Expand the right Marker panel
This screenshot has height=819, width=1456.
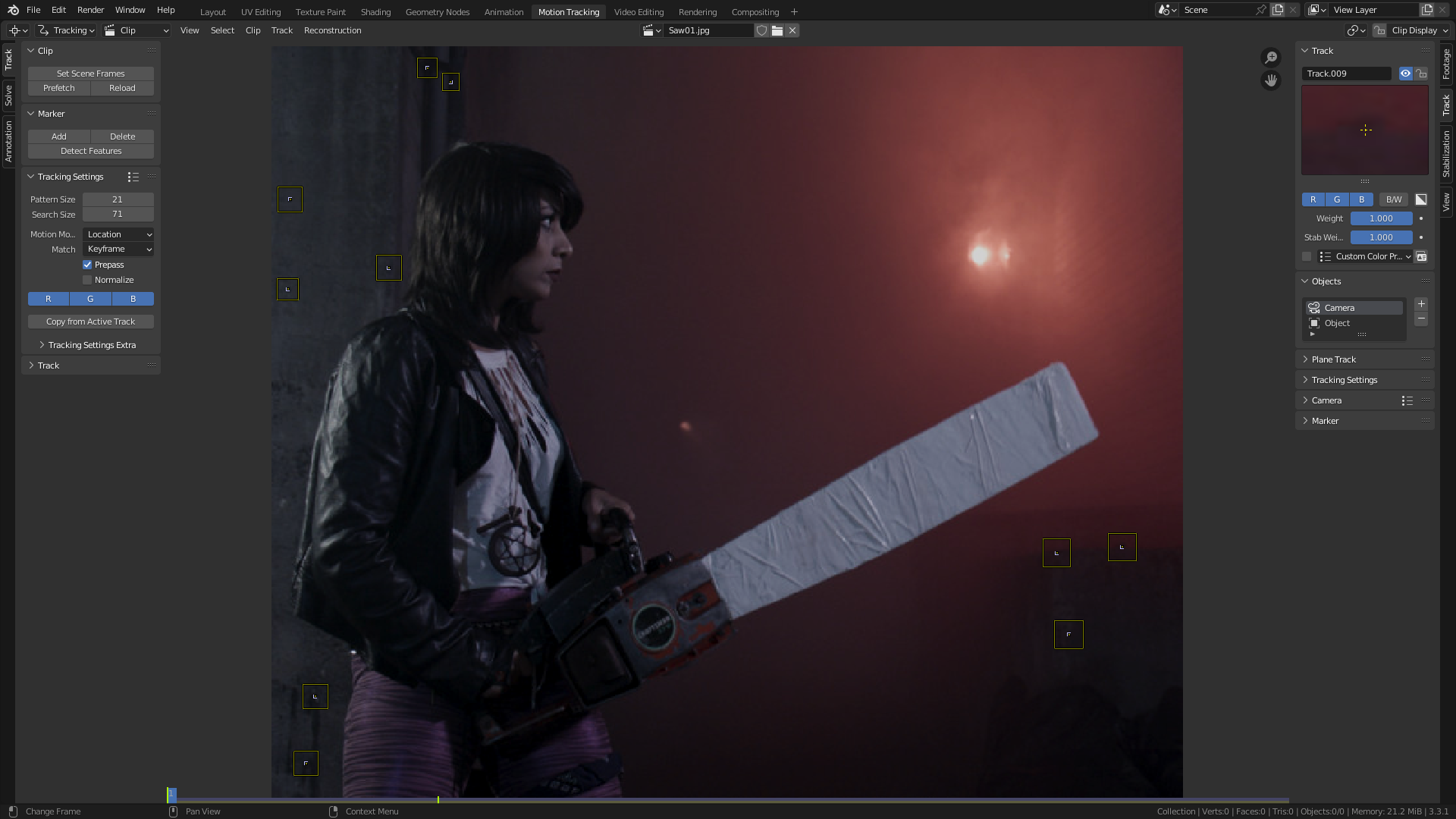pos(1325,421)
